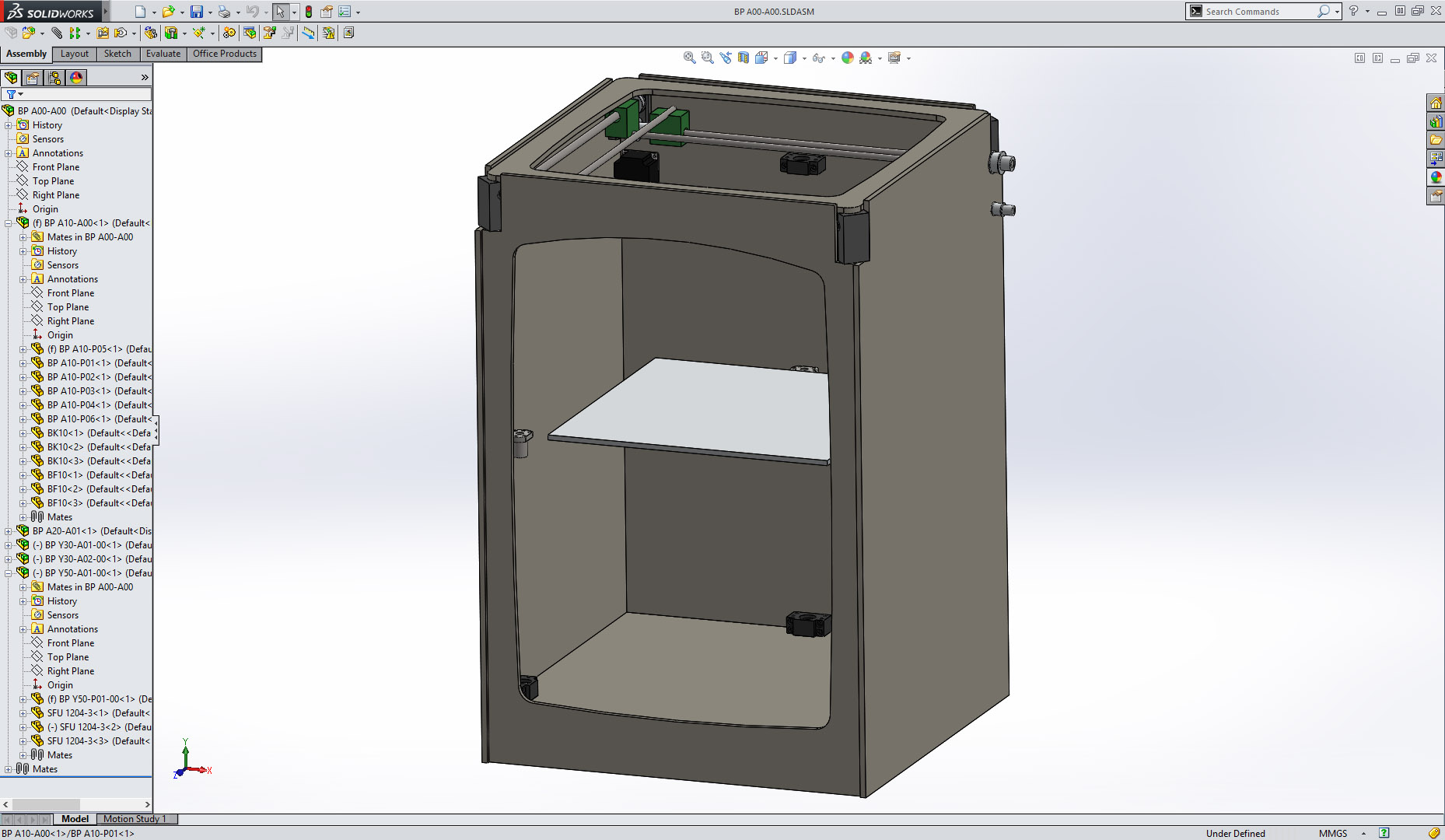1445x840 pixels.
Task: Click the Exploded View icon
Action: [269, 33]
